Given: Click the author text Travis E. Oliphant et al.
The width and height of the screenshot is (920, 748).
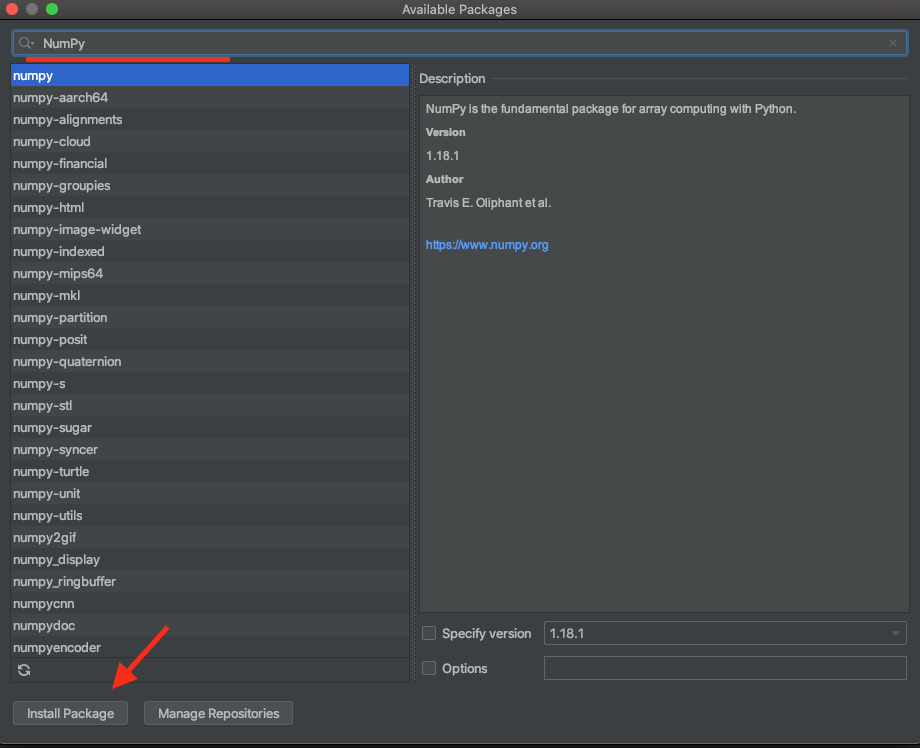Looking at the screenshot, I should [488, 203].
